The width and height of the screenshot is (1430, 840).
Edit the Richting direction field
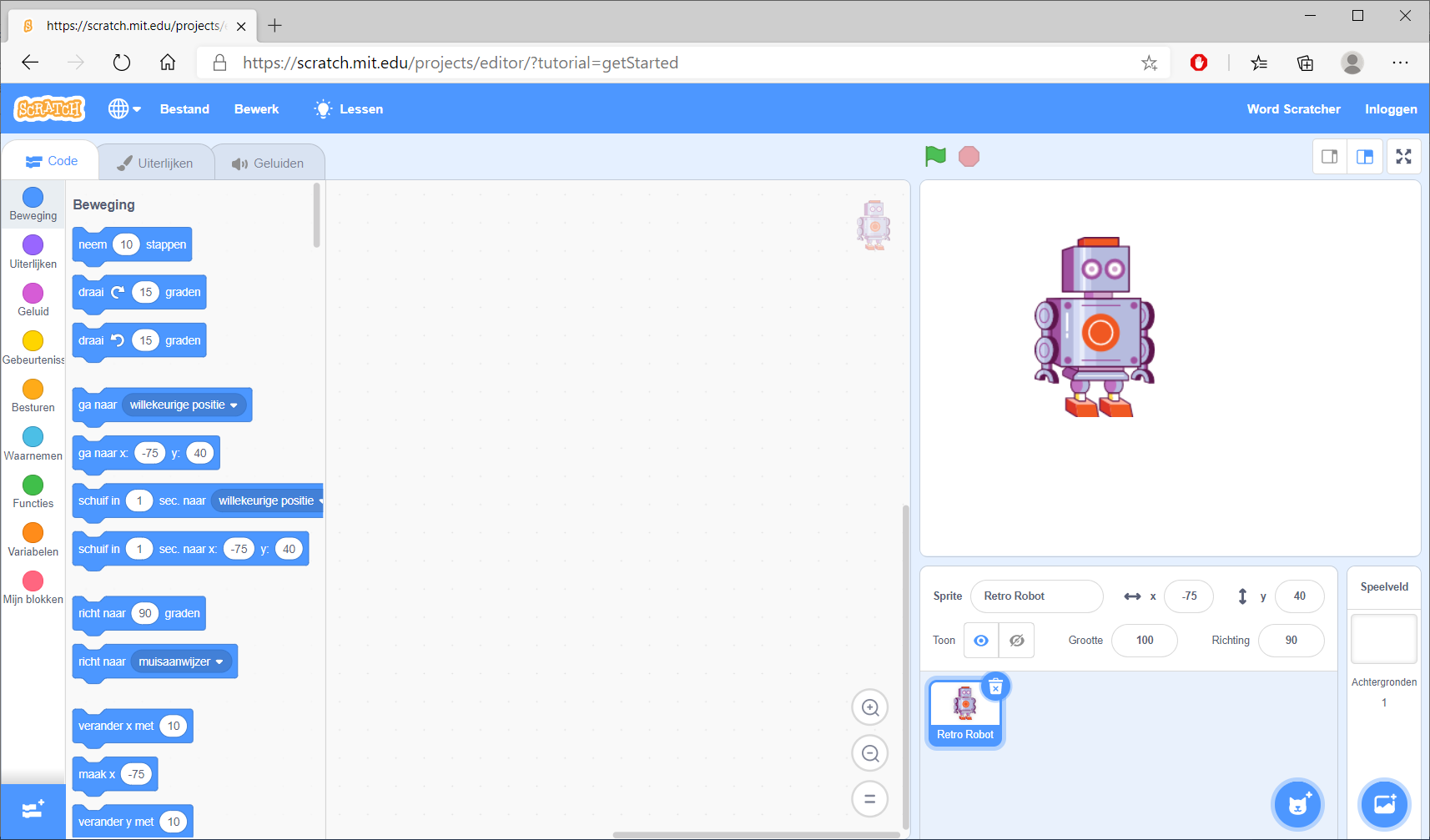pos(1291,641)
